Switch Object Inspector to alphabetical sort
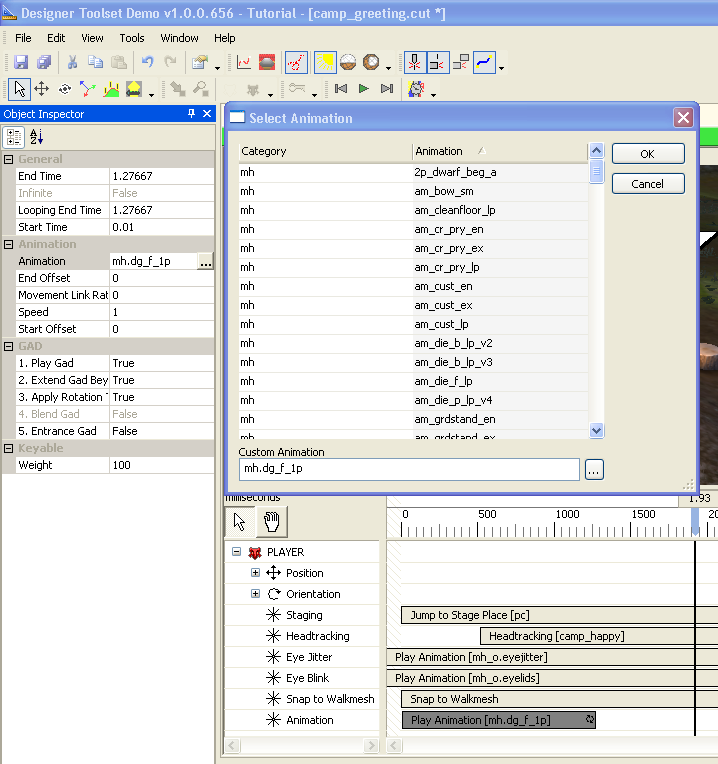 (37, 137)
